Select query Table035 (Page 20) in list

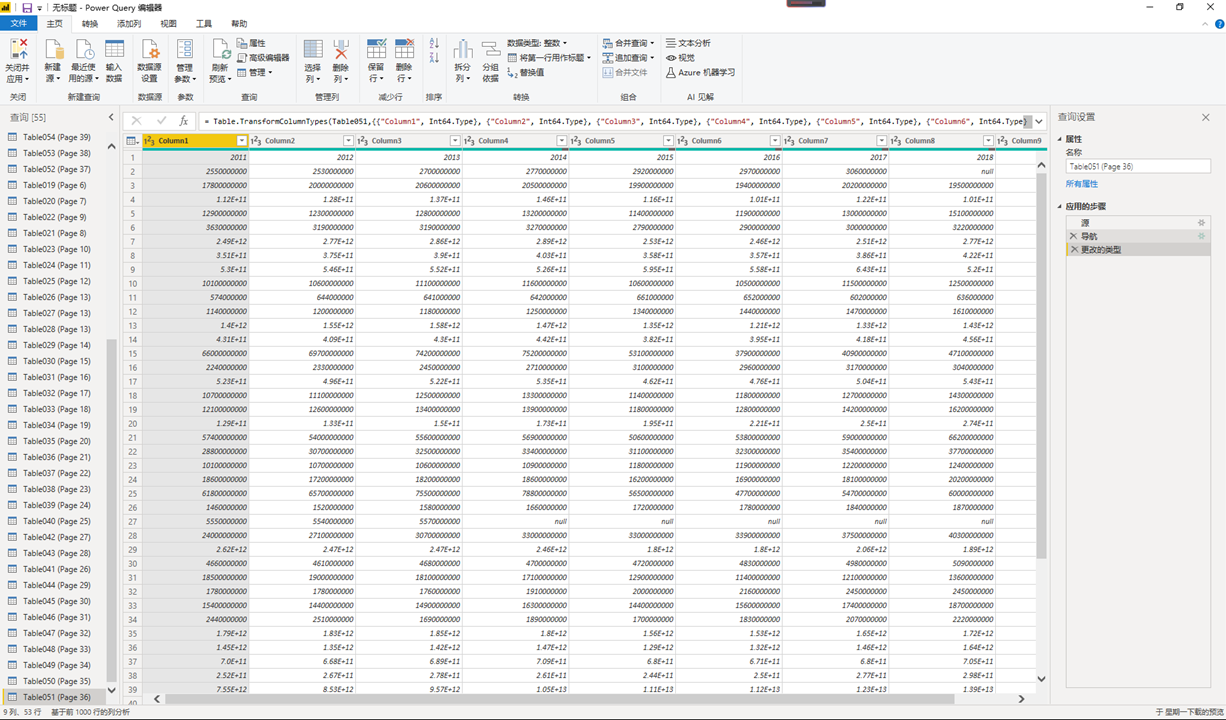pos(56,441)
